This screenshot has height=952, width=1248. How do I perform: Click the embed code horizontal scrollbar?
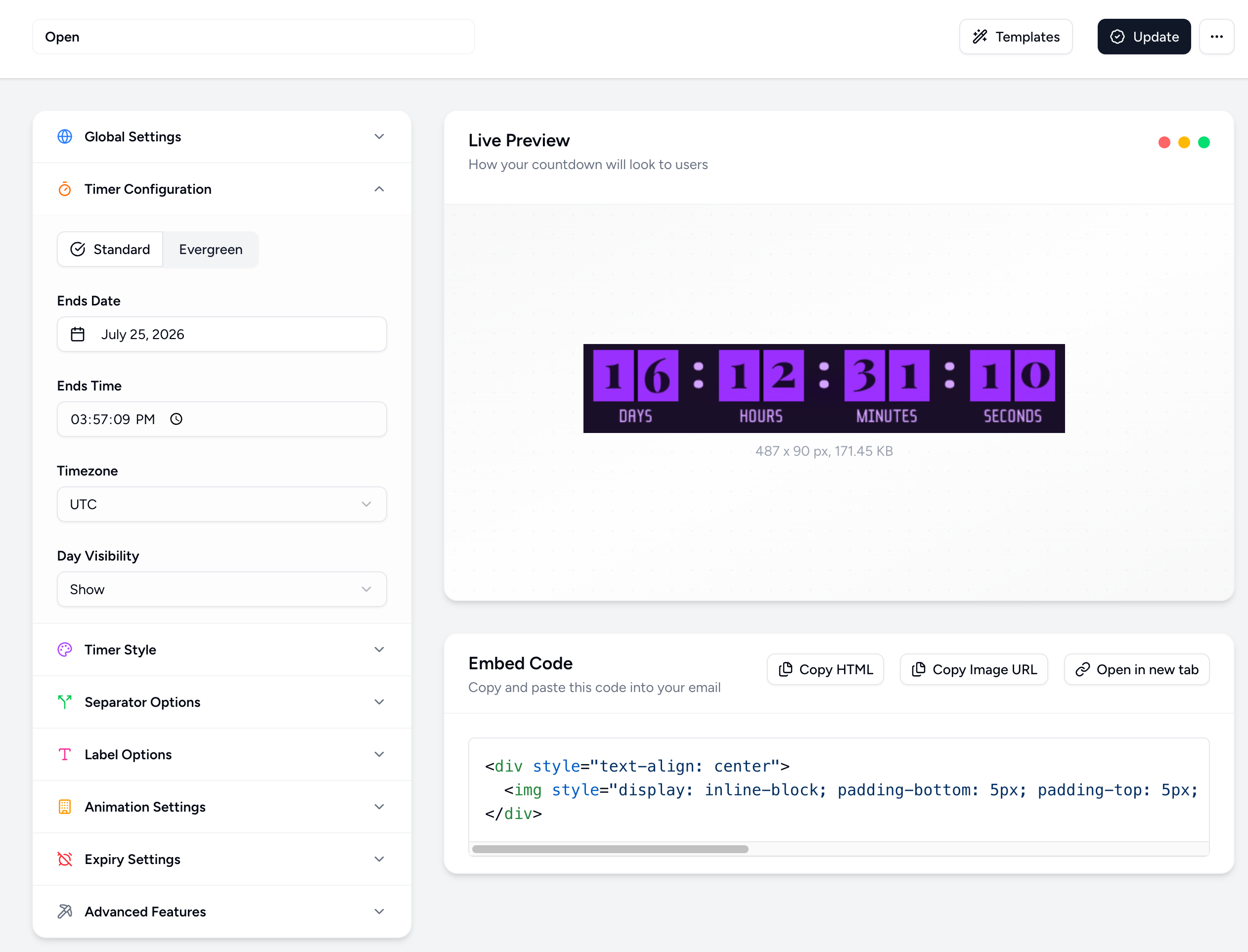[610, 849]
